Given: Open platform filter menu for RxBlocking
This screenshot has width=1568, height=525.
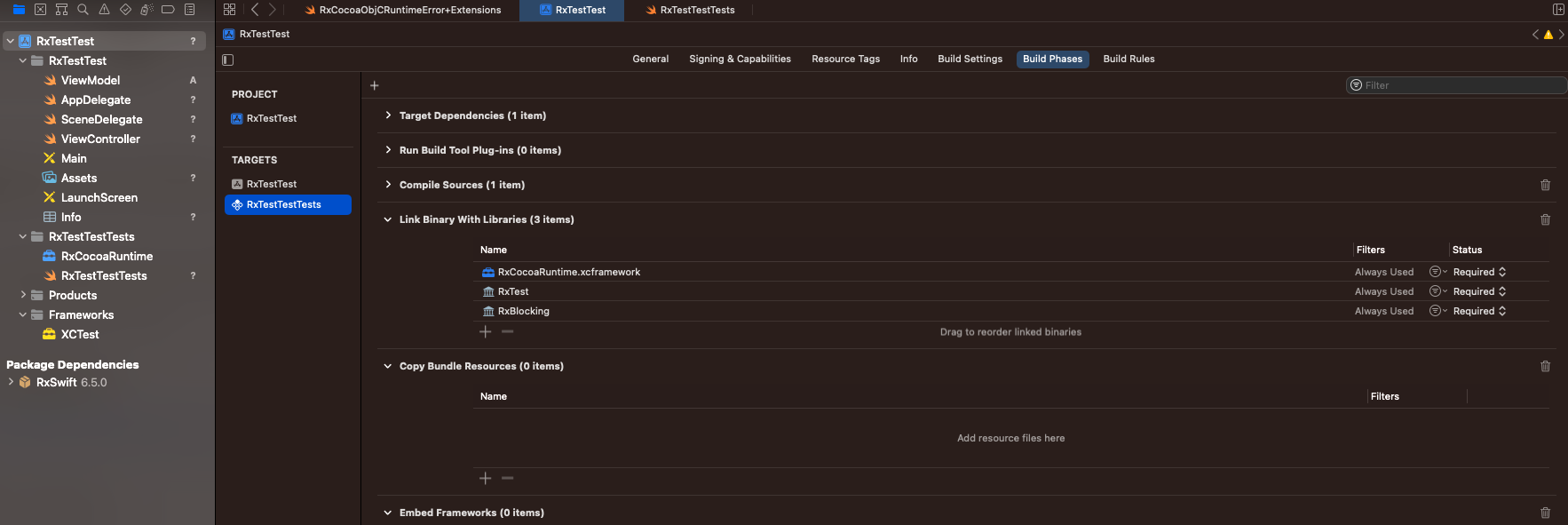Looking at the screenshot, I should [1437, 311].
